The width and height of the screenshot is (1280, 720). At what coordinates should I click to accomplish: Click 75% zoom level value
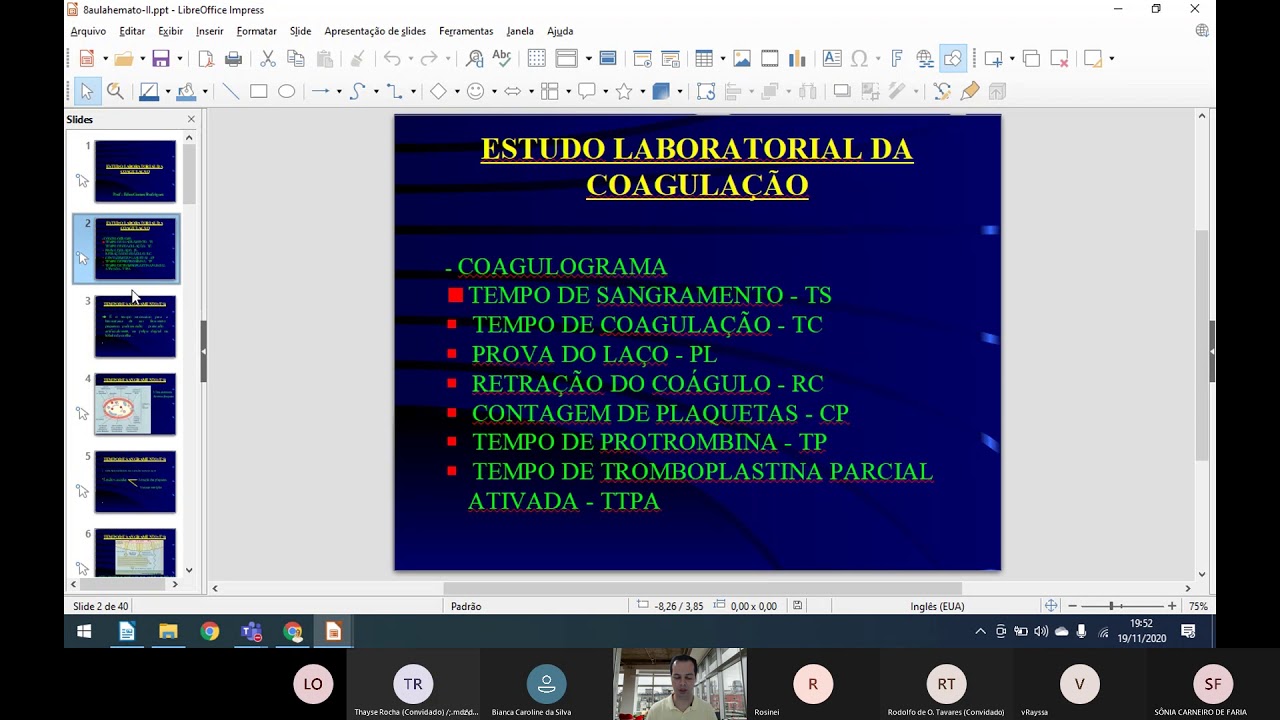click(1198, 606)
